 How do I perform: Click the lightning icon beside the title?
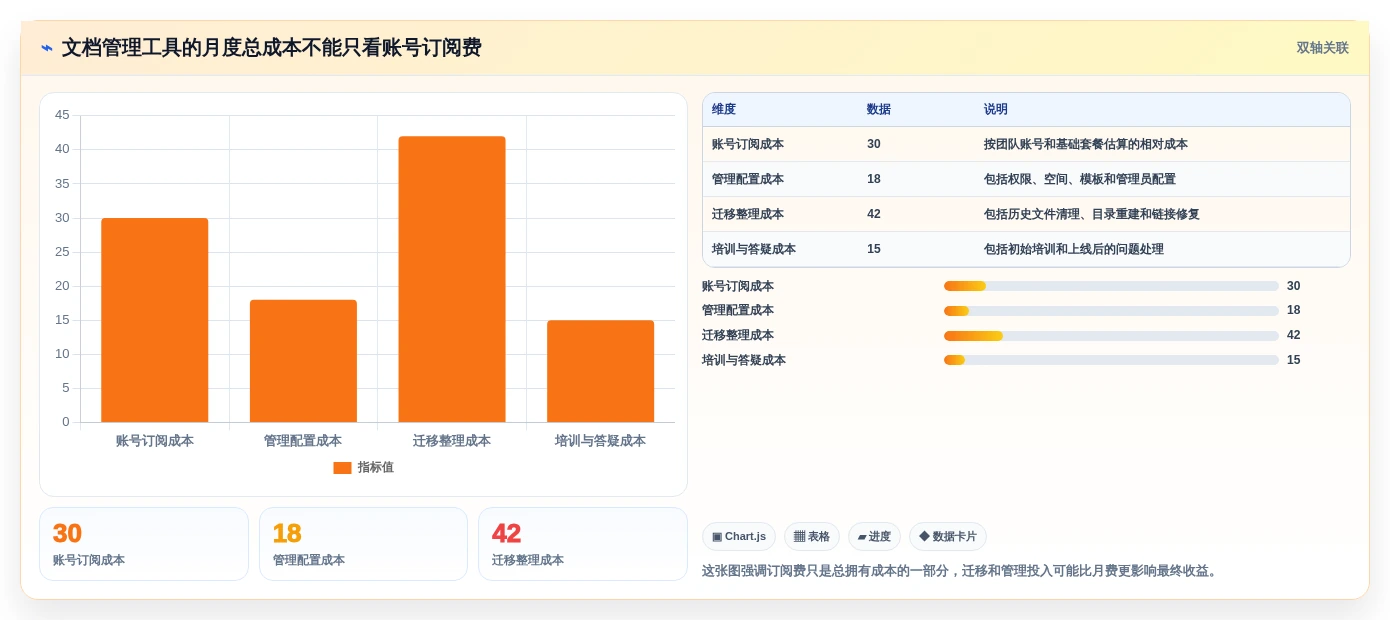click(47, 48)
